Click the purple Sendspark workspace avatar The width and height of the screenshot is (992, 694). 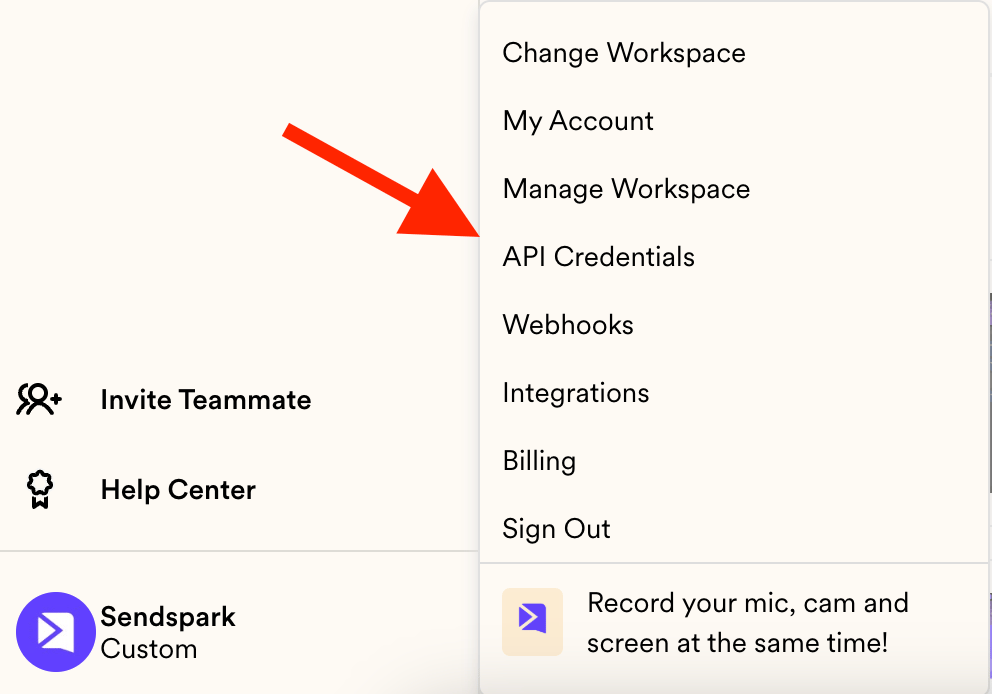pyautogui.click(x=56, y=631)
